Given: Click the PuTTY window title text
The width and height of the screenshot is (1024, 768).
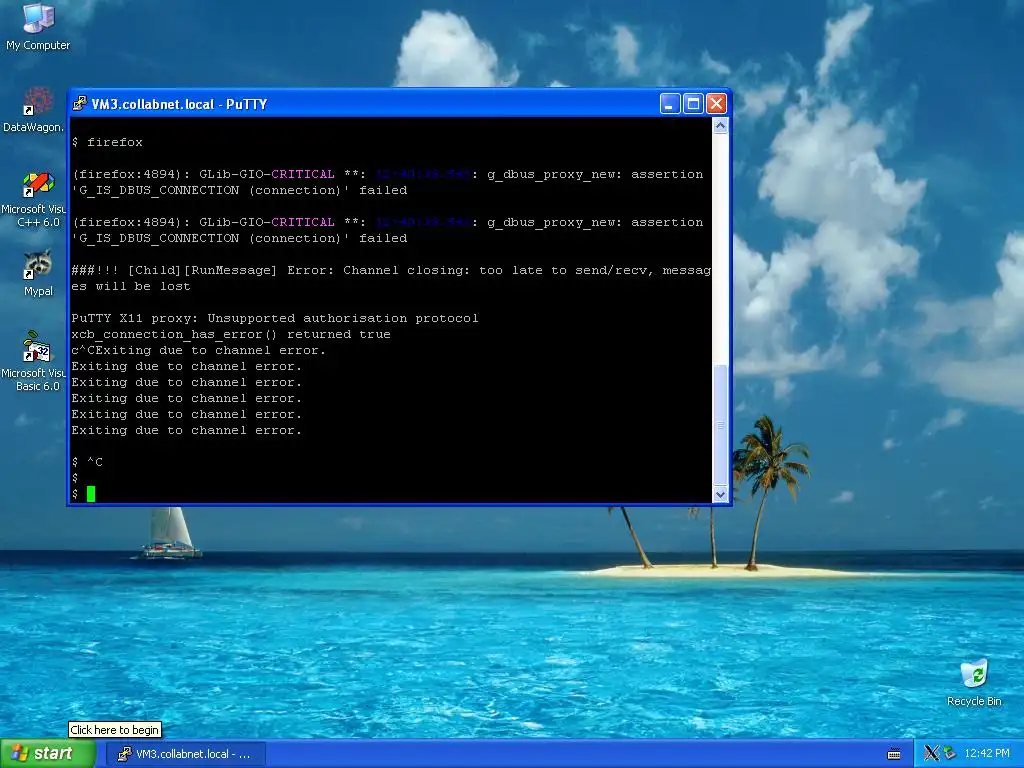Looking at the screenshot, I should tap(179, 104).
